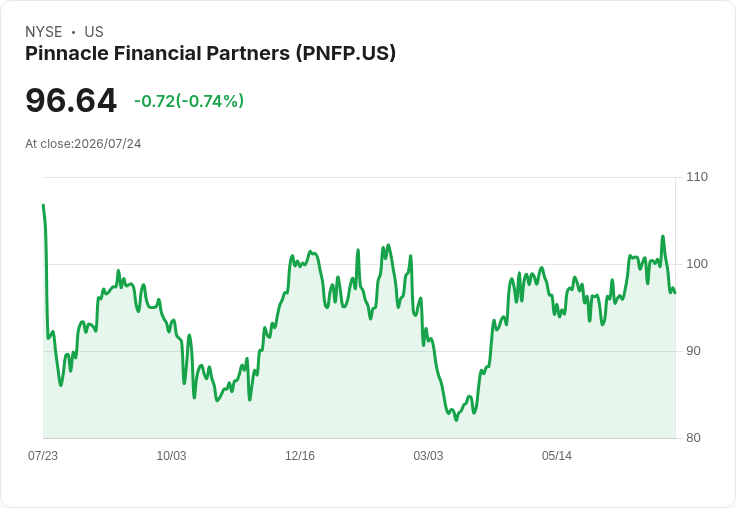Image resolution: width=736 pixels, height=508 pixels.
Task: Click the NYSE exchange label
Action: pyautogui.click(x=44, y=32)
